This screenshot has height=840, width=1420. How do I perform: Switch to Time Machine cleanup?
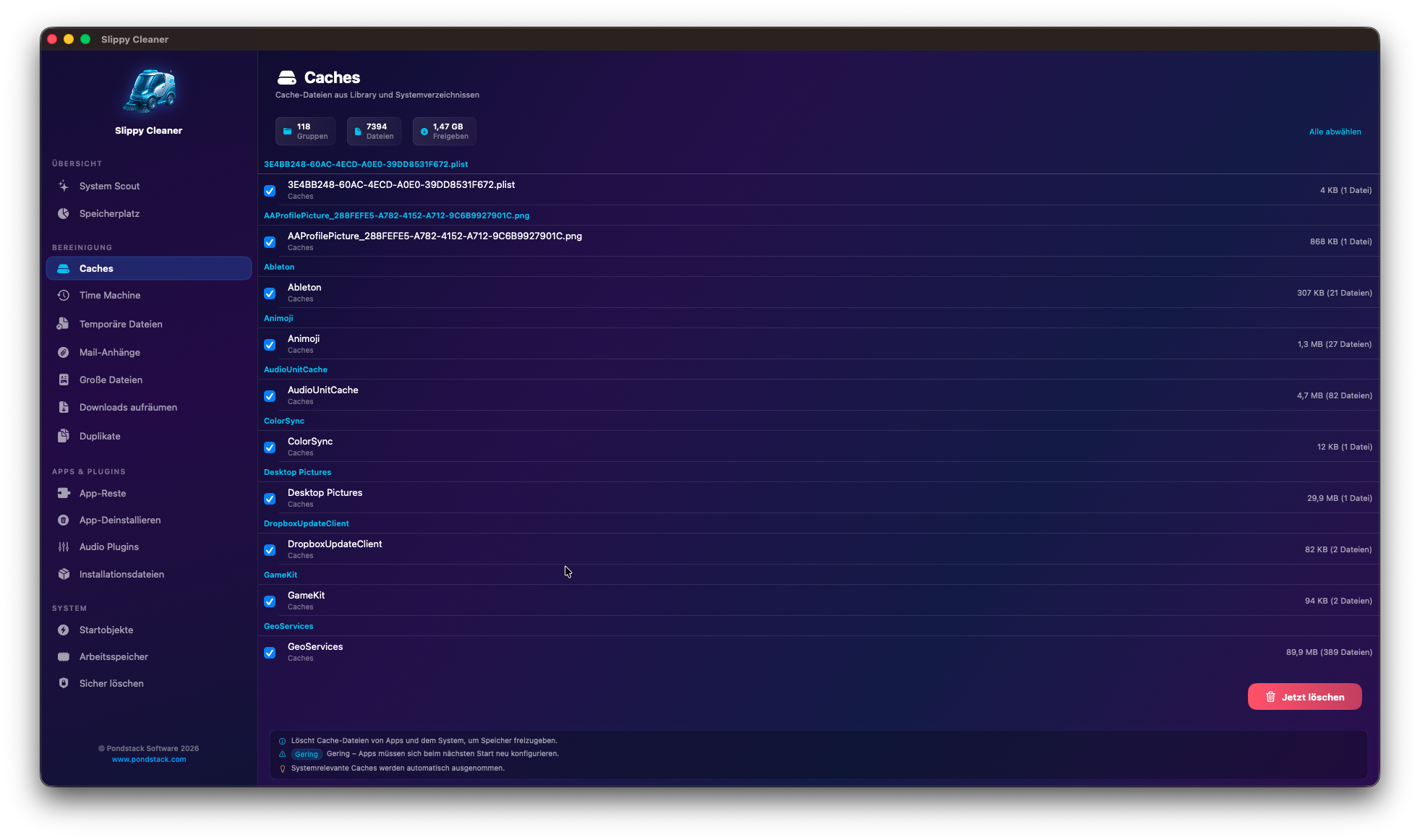tap(149, 295)
